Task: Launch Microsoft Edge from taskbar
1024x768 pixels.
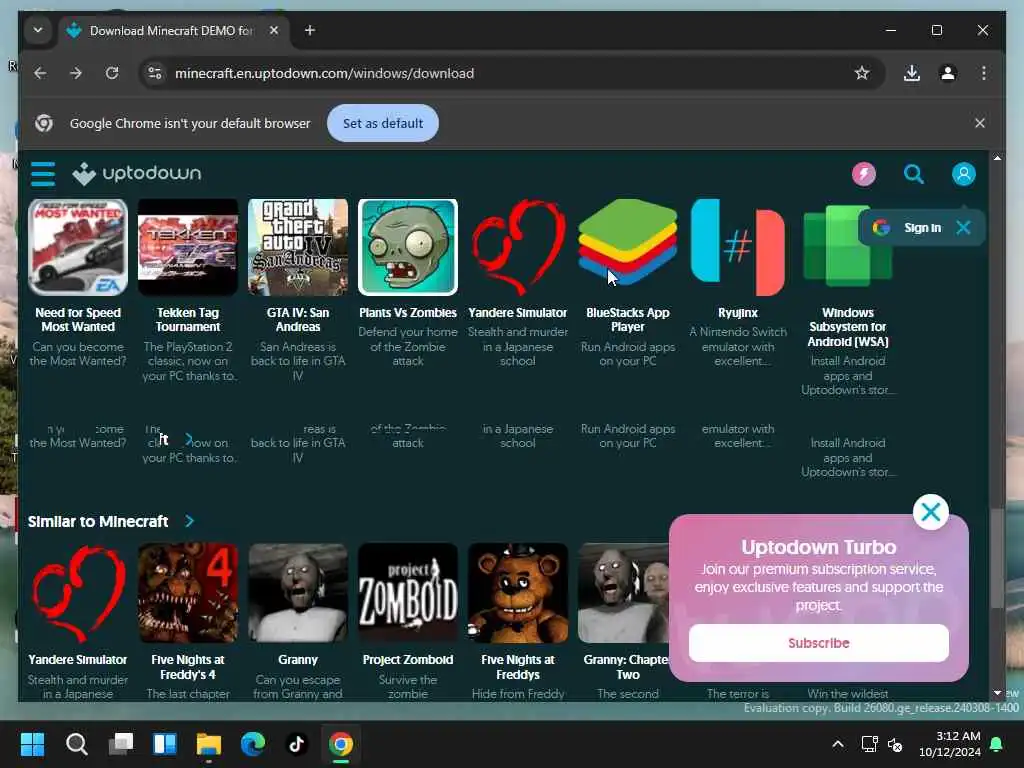Action: point(253,744)
